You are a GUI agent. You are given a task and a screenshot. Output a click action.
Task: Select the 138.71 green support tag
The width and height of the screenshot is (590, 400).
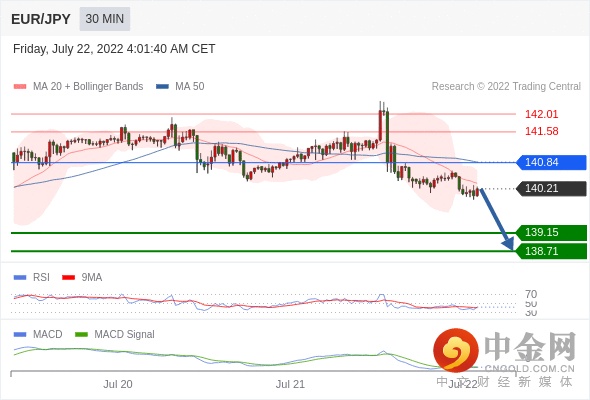pyautogui.click(x=551, y=251)
